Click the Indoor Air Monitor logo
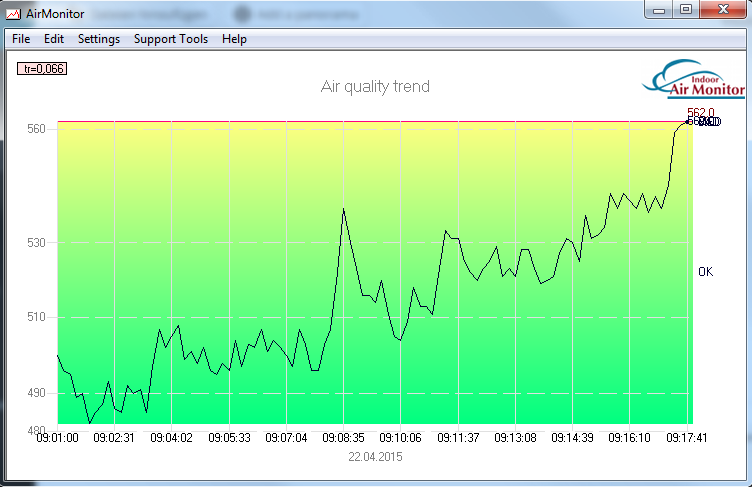The height and width of the screenshot is (487, 752). (694, 78)
